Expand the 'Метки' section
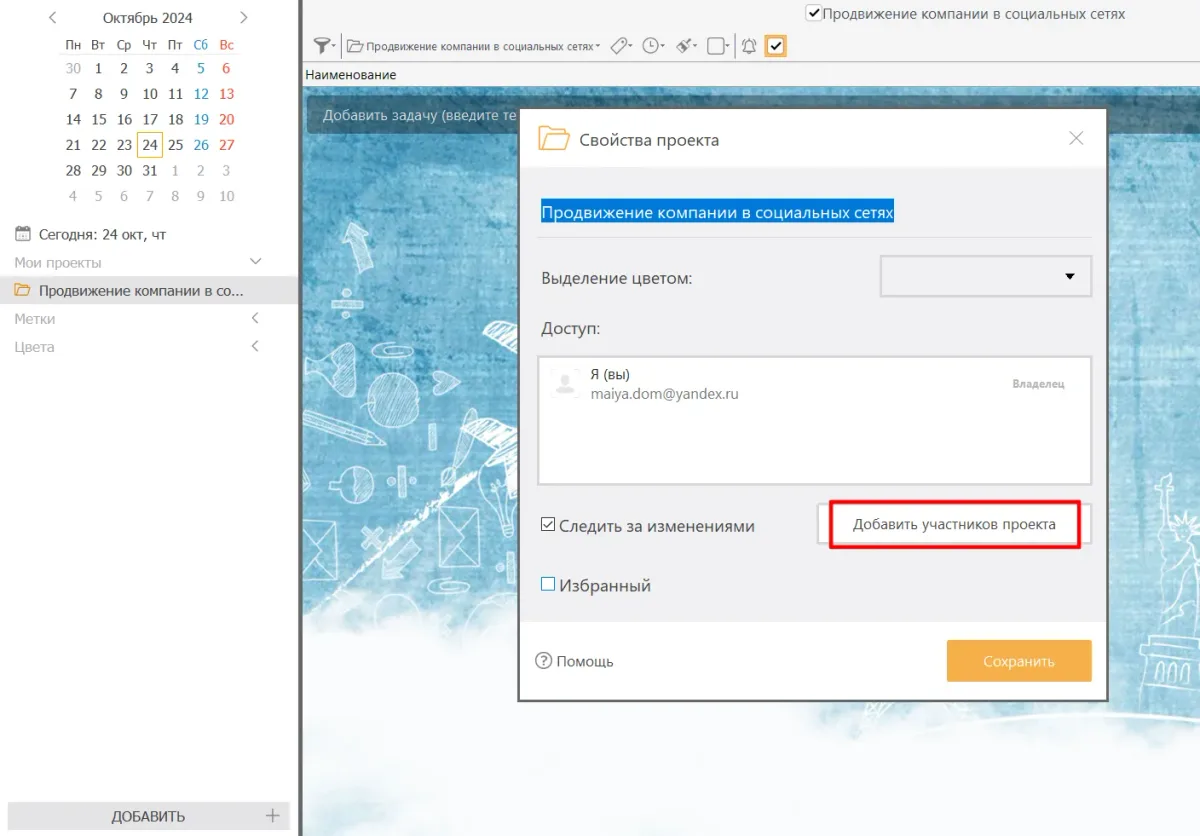Screen dimensions: 1200x836 (255, 319)
